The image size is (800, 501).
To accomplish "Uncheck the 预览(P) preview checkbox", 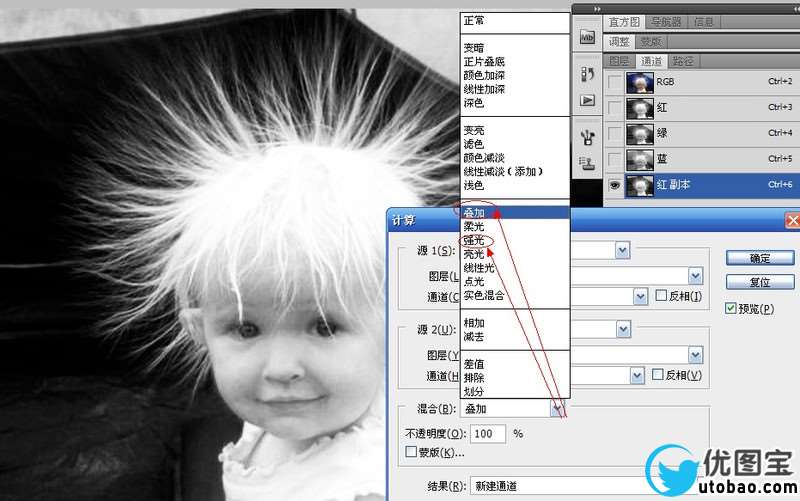I will point(731,308).
